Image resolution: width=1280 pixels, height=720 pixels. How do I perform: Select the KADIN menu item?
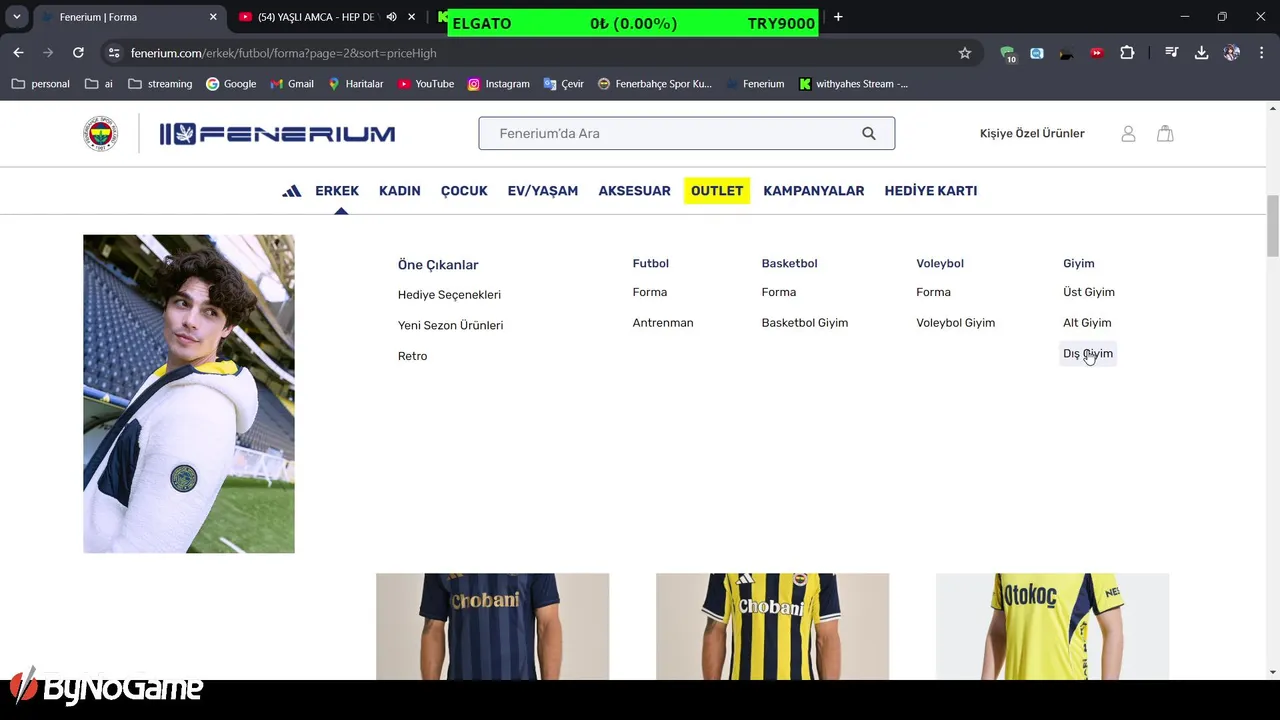pyautogui.click(x=400, y=191)
